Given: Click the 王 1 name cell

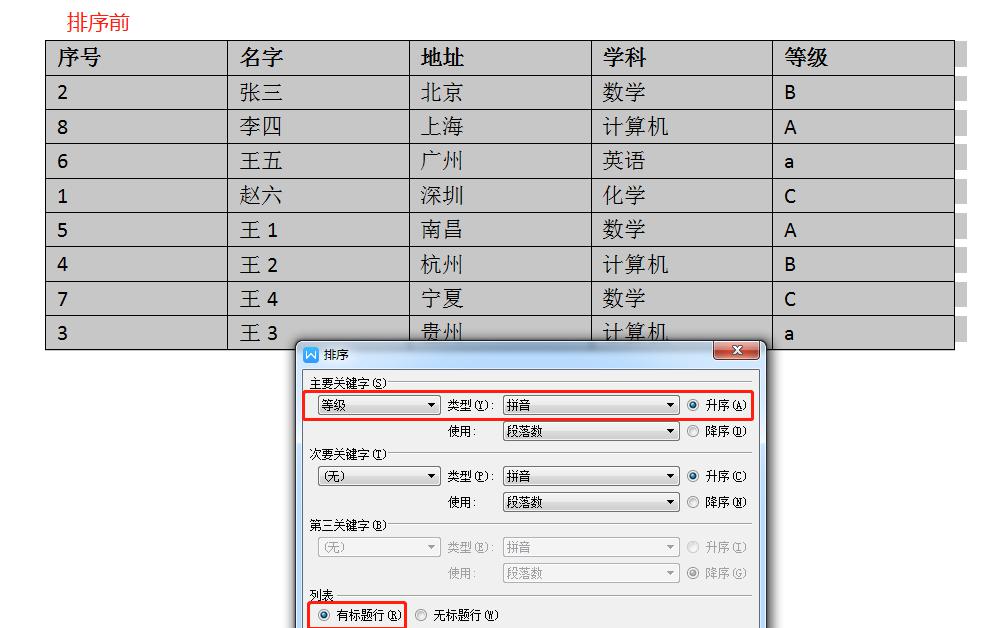Looking at the screenshot, I should point(318,230).
